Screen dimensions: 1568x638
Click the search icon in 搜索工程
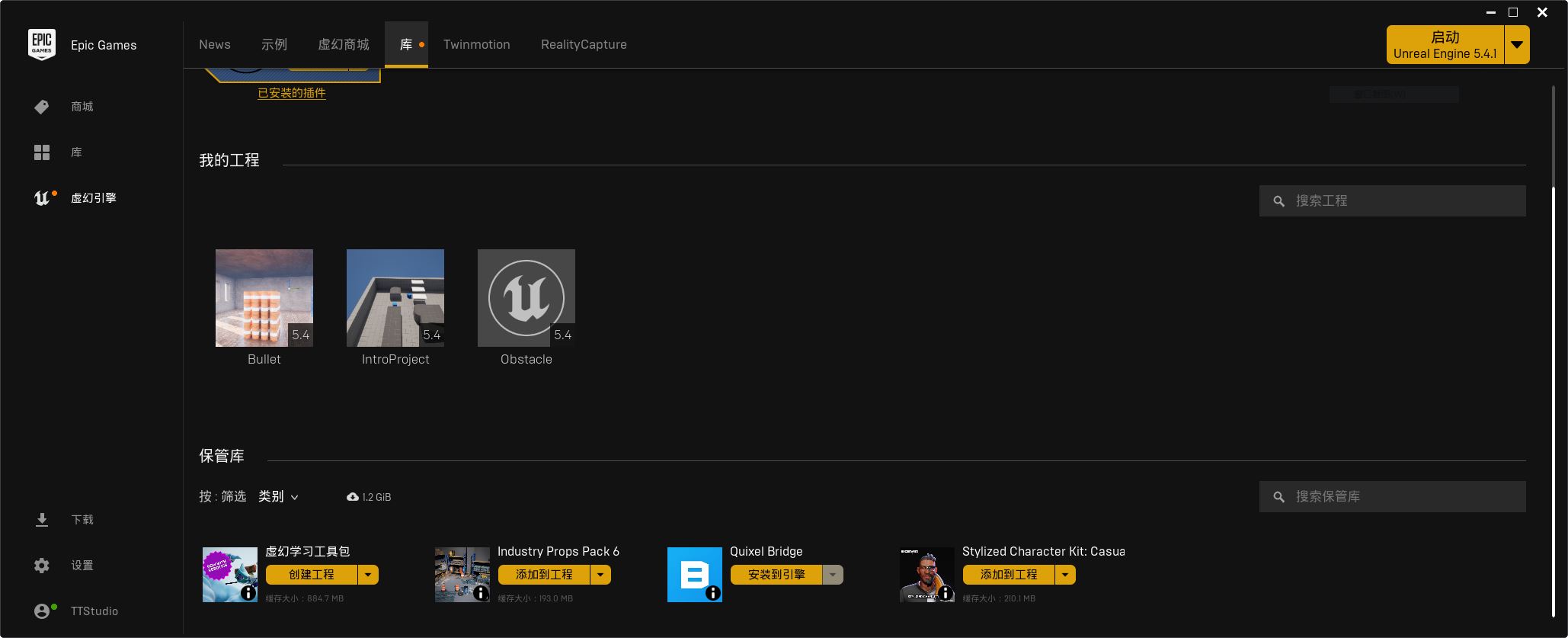coord(1279,201)
